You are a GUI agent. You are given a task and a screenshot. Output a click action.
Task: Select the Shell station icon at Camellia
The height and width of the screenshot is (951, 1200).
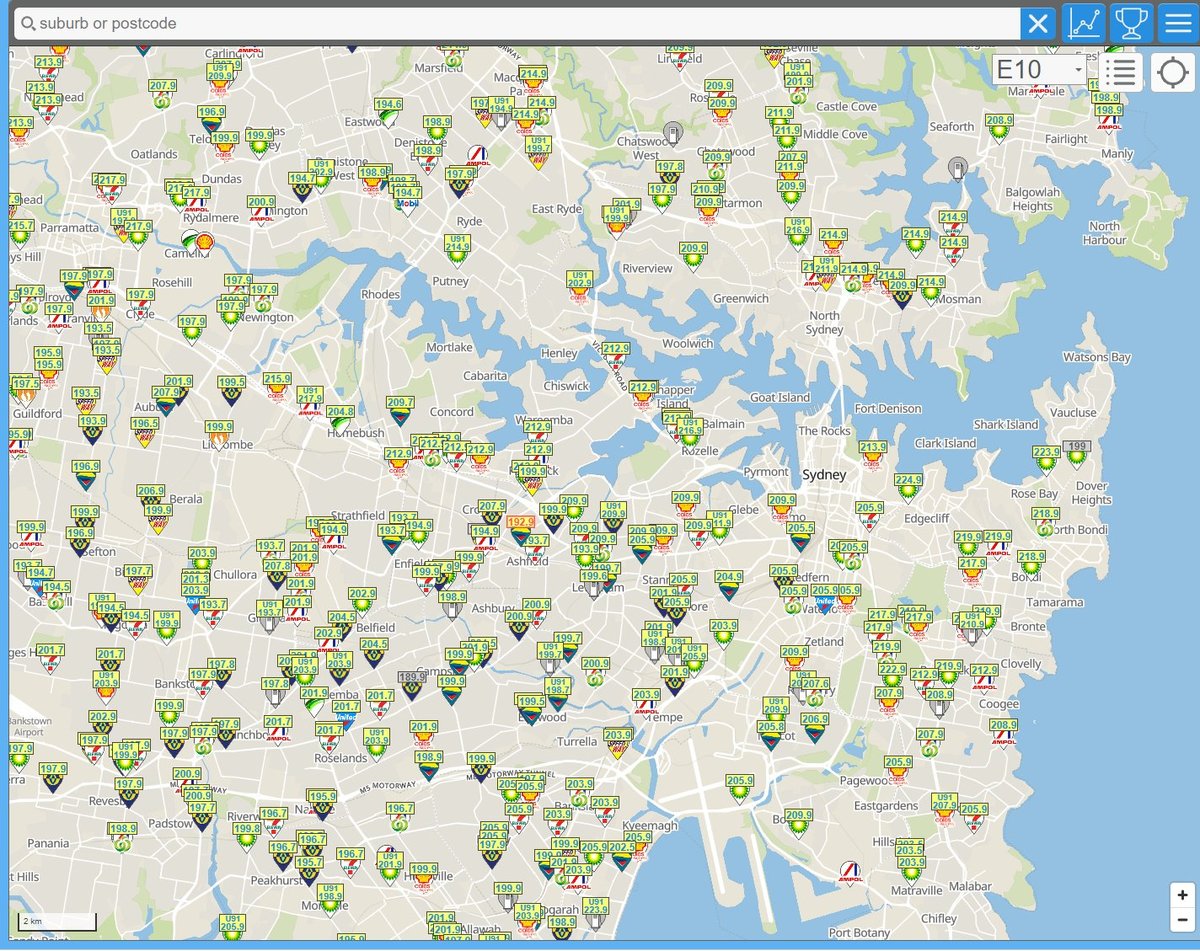(204, 242)
